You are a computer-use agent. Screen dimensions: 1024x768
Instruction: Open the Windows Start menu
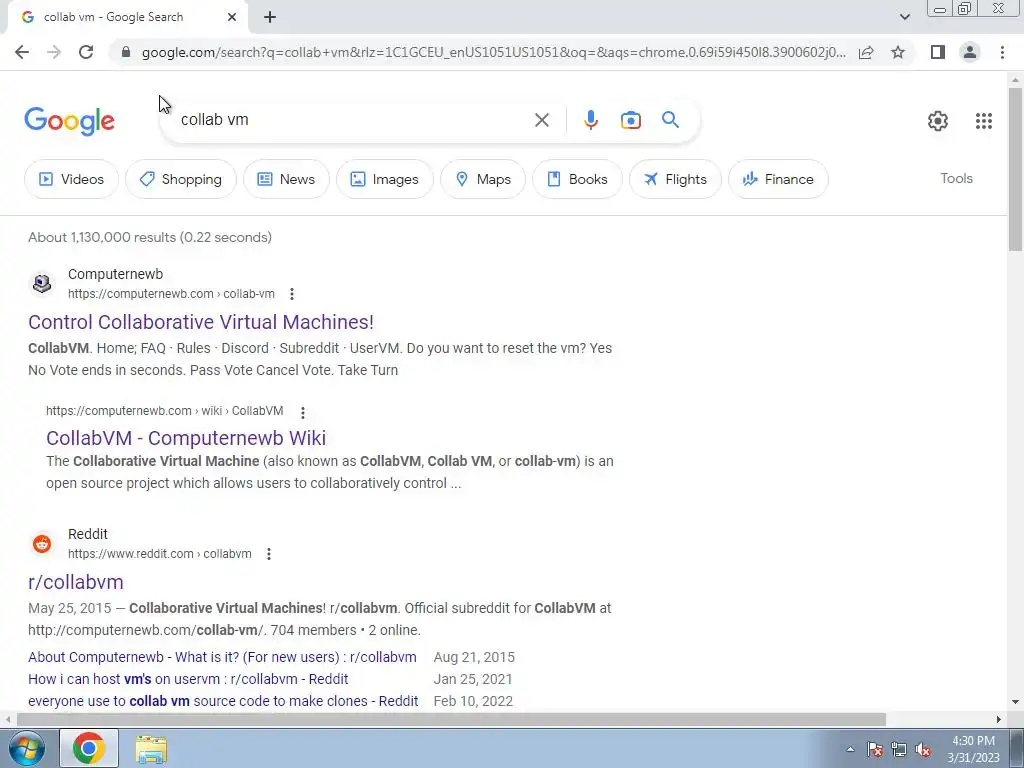(x=25, y=748)
